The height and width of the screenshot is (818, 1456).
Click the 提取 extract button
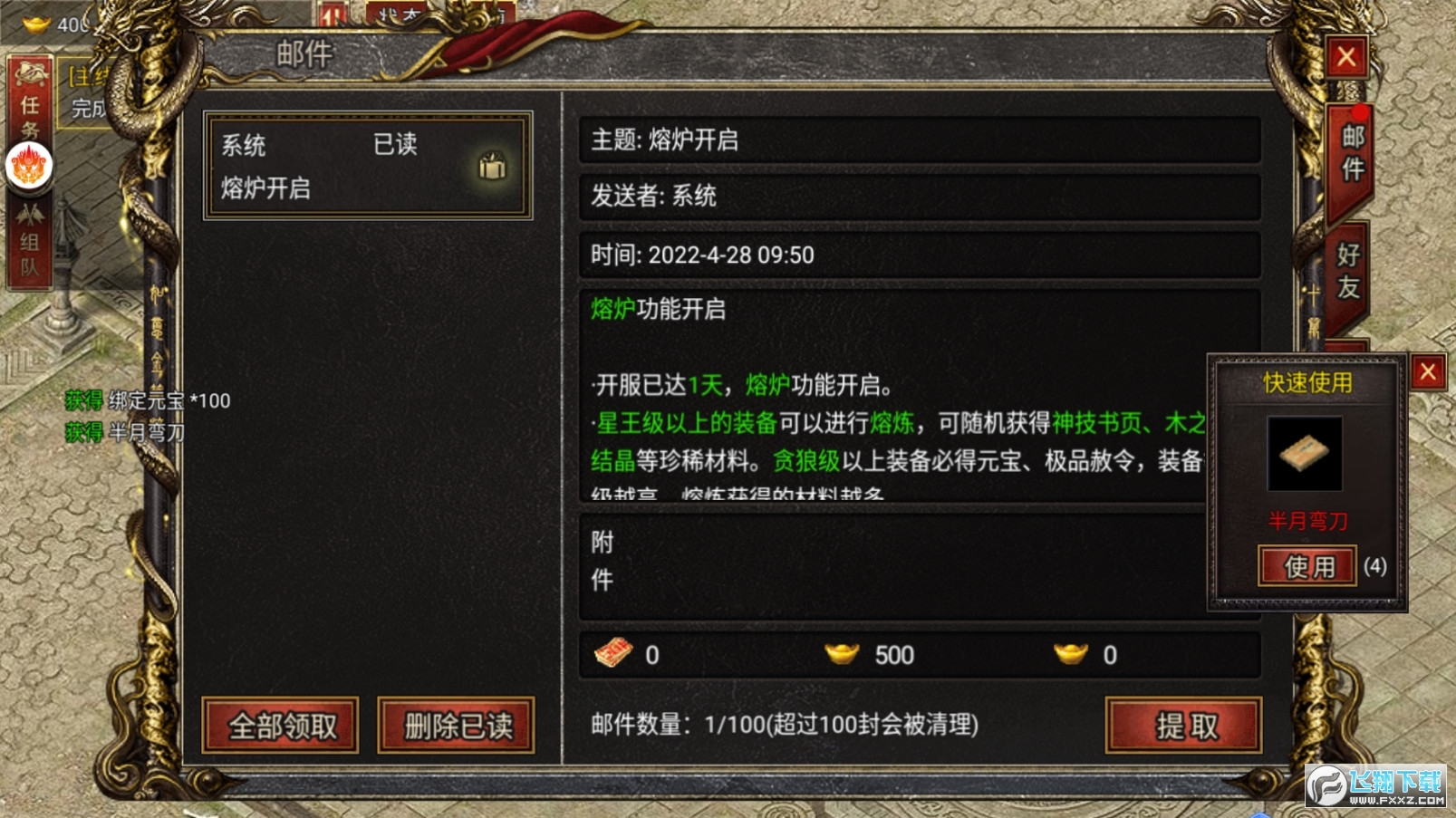click(x=1184, y=725)
